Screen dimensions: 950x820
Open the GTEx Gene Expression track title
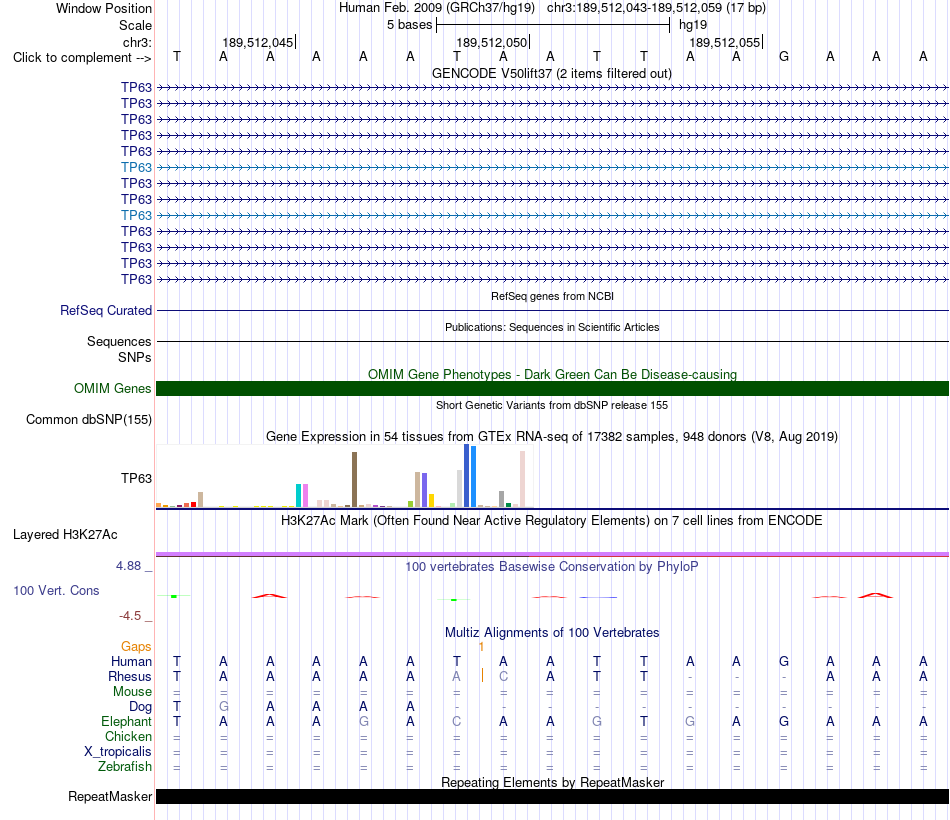[x=552, y=436]
